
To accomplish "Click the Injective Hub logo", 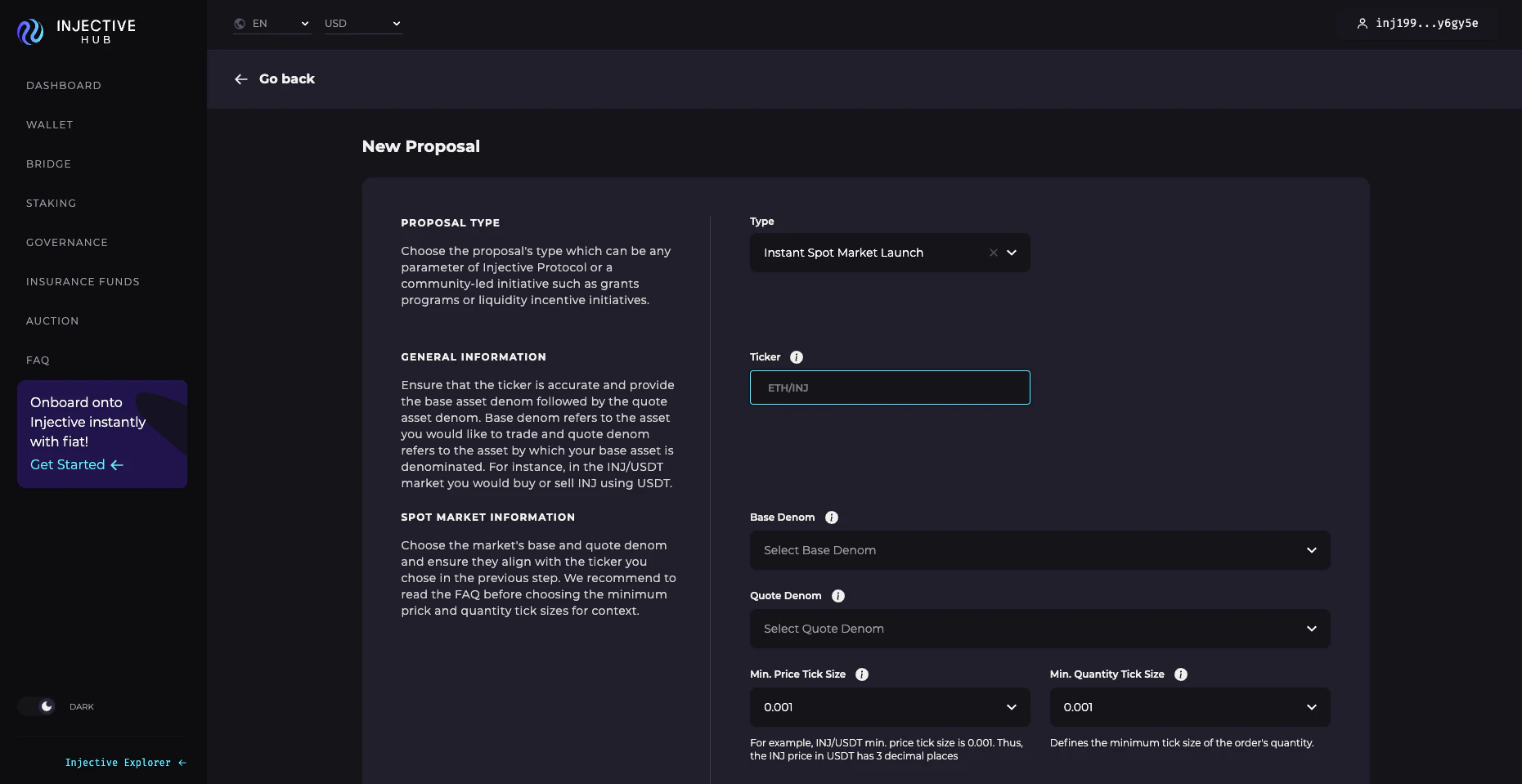I will point(76,31).
